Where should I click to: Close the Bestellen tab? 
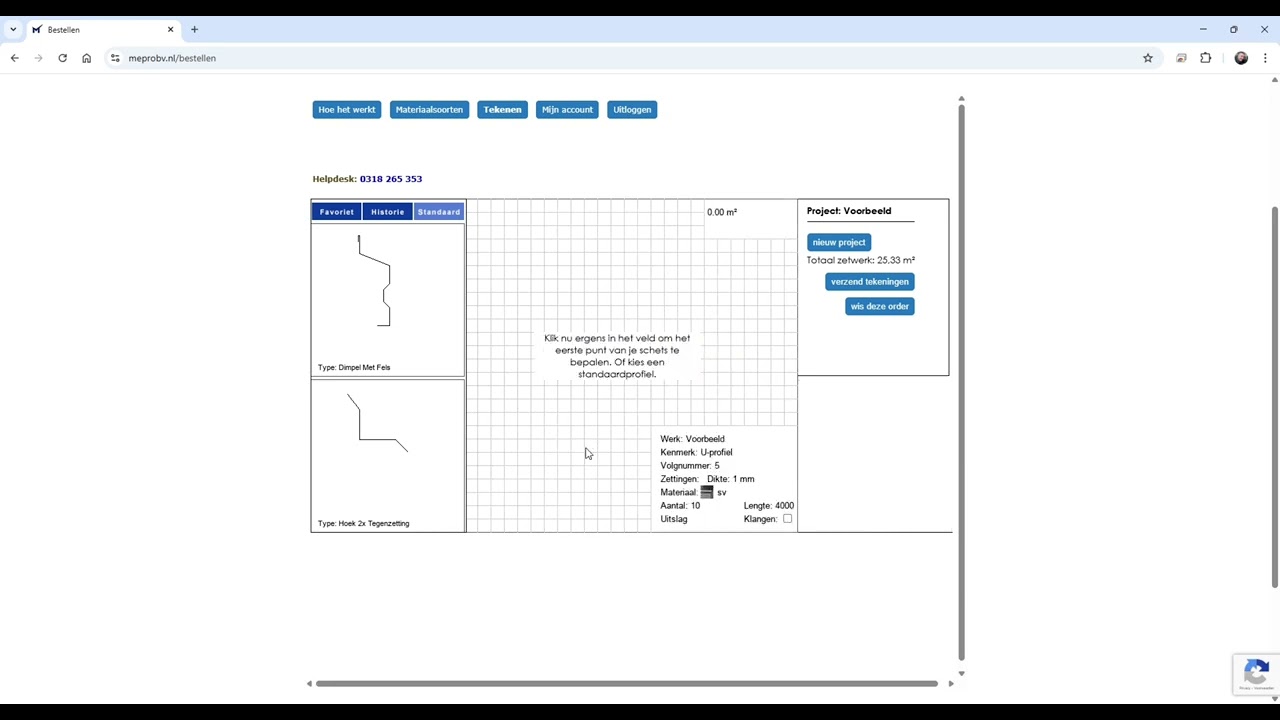point(170,29)
